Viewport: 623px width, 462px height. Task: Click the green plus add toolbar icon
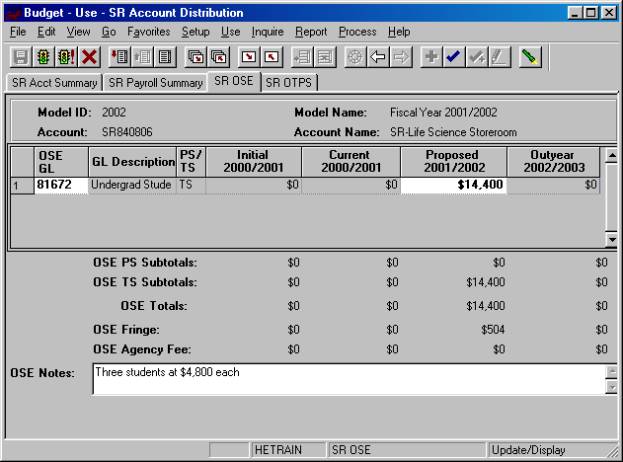[x=432, y=58]
